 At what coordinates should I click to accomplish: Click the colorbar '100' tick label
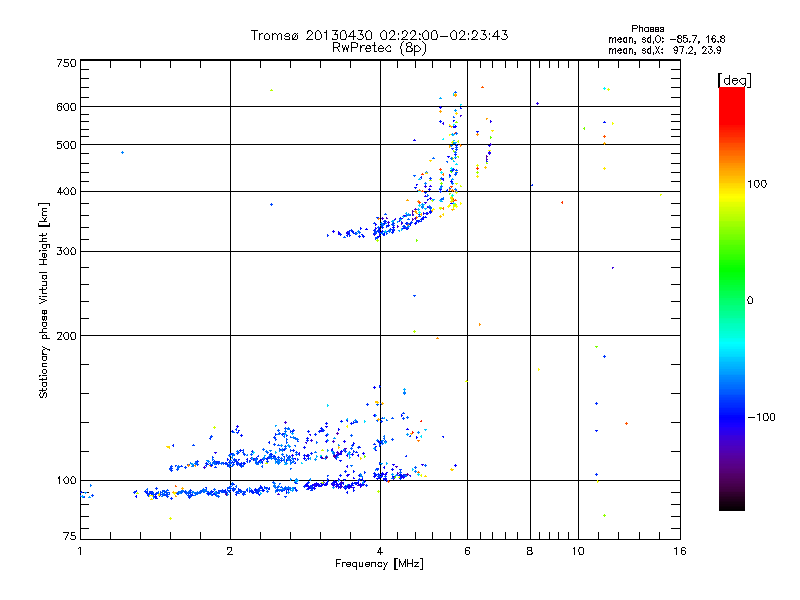757,184
